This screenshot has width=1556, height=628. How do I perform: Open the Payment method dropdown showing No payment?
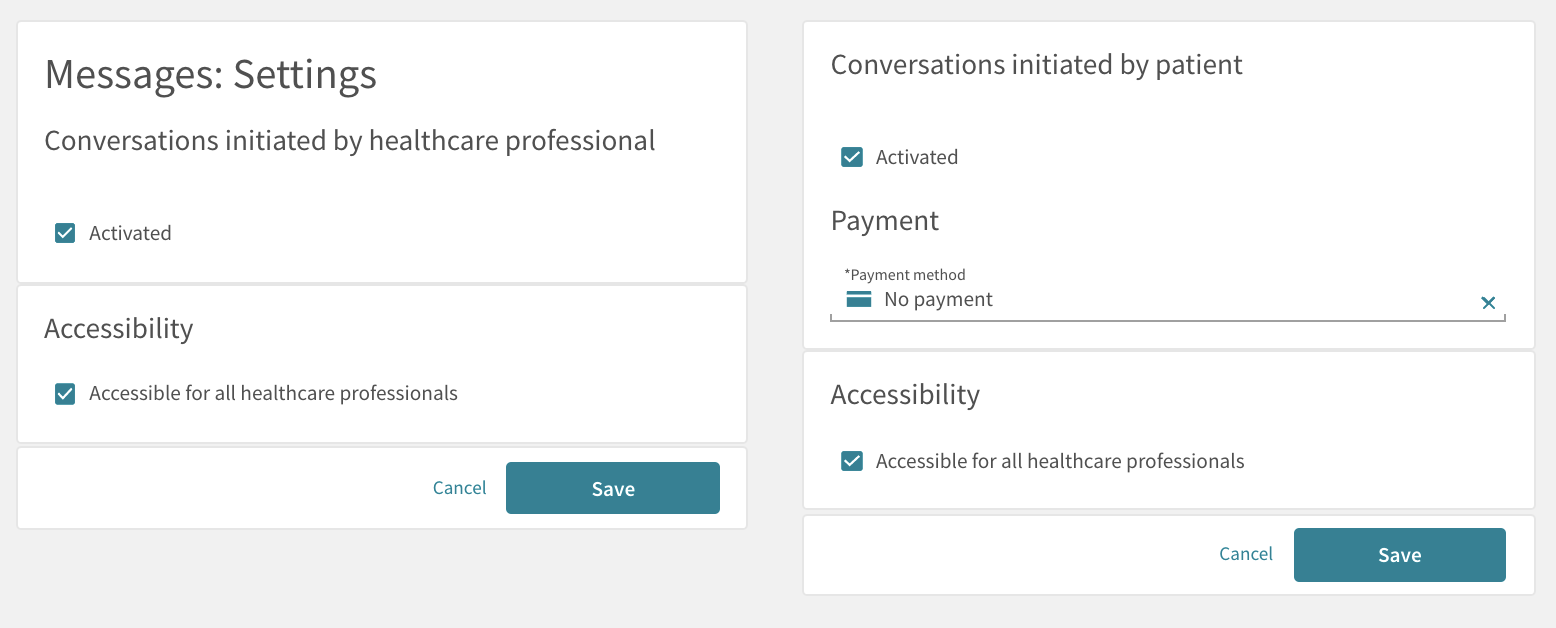click(1168, 300)
